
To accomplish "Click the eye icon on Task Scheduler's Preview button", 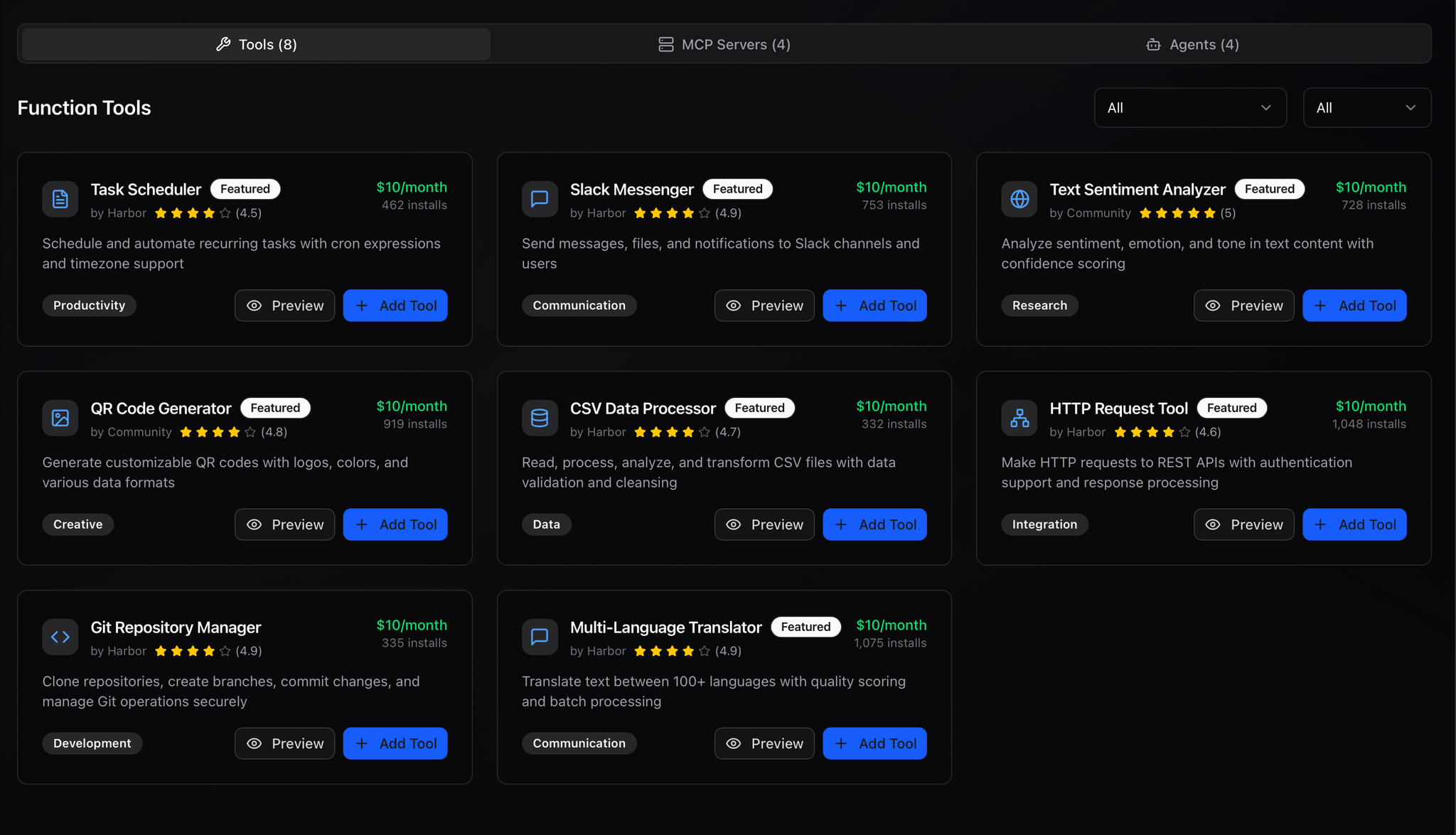I will pyautogui.click(x=254, y=306).
